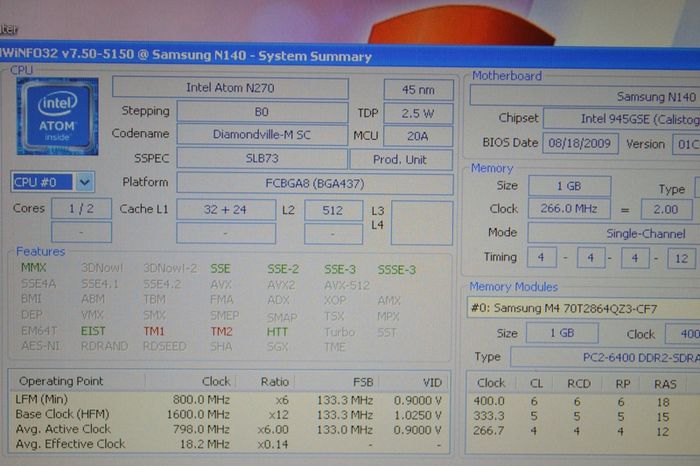The image size is (700, 466).
Task: Click the Operating Point column header
Action: point(61,381)
